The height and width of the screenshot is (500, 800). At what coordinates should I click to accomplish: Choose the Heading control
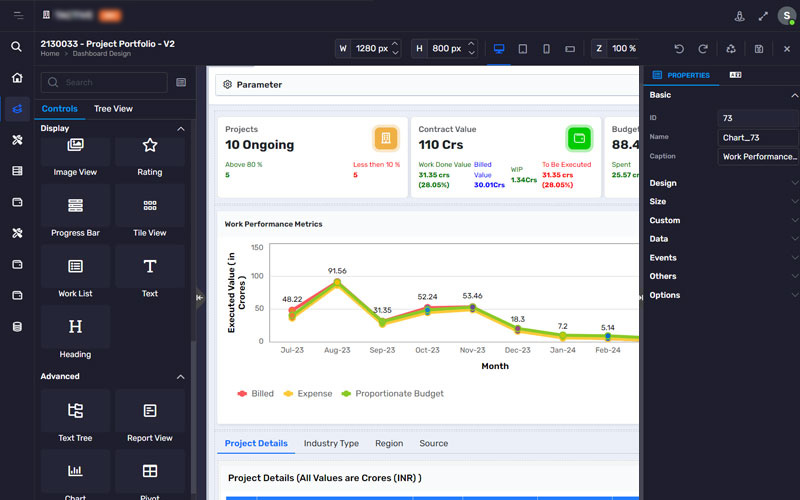(75, 332)
